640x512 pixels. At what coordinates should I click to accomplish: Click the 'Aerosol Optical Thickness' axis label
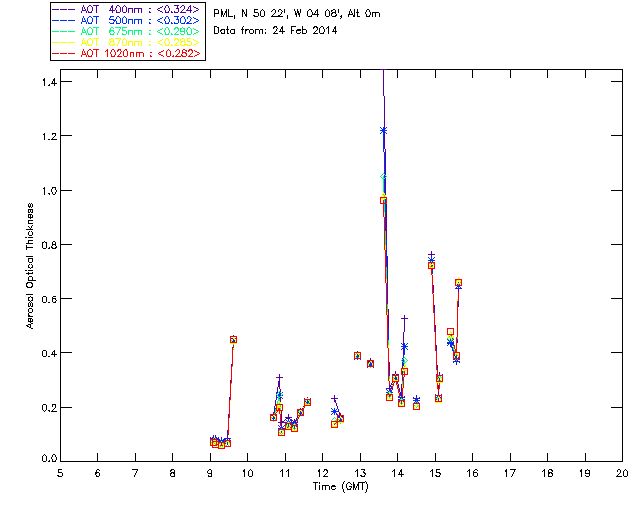tap(30, 266)
